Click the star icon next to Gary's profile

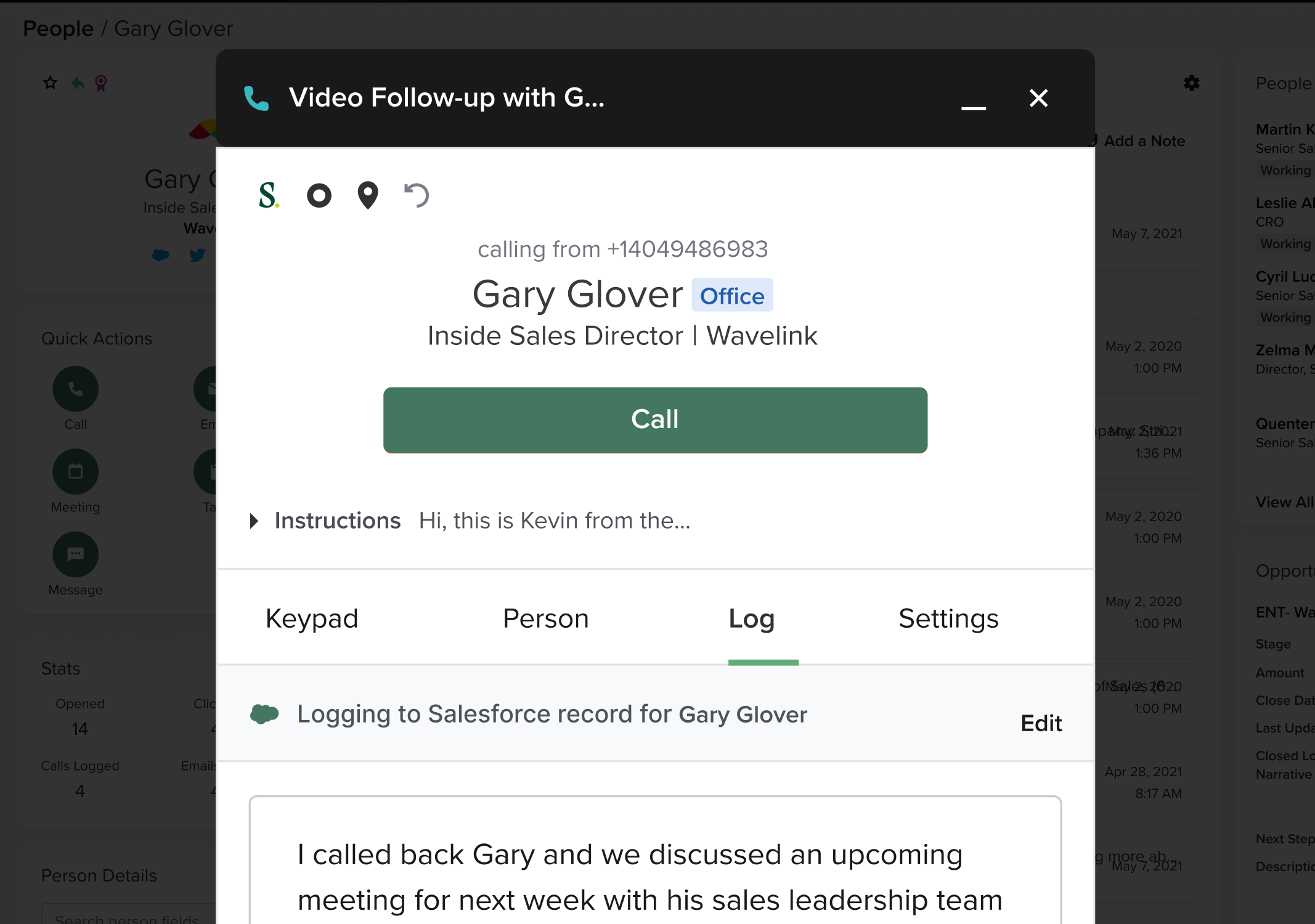click(x=51, y=83)
